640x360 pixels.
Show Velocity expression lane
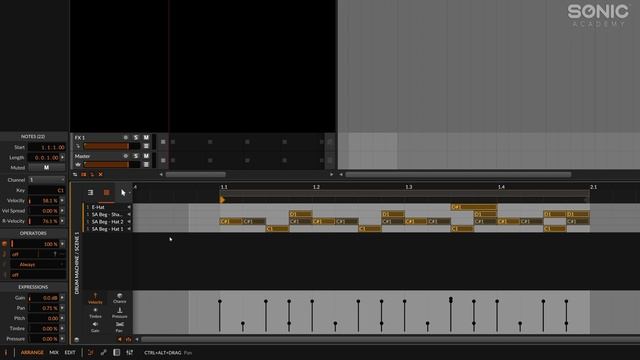(95, 298)
